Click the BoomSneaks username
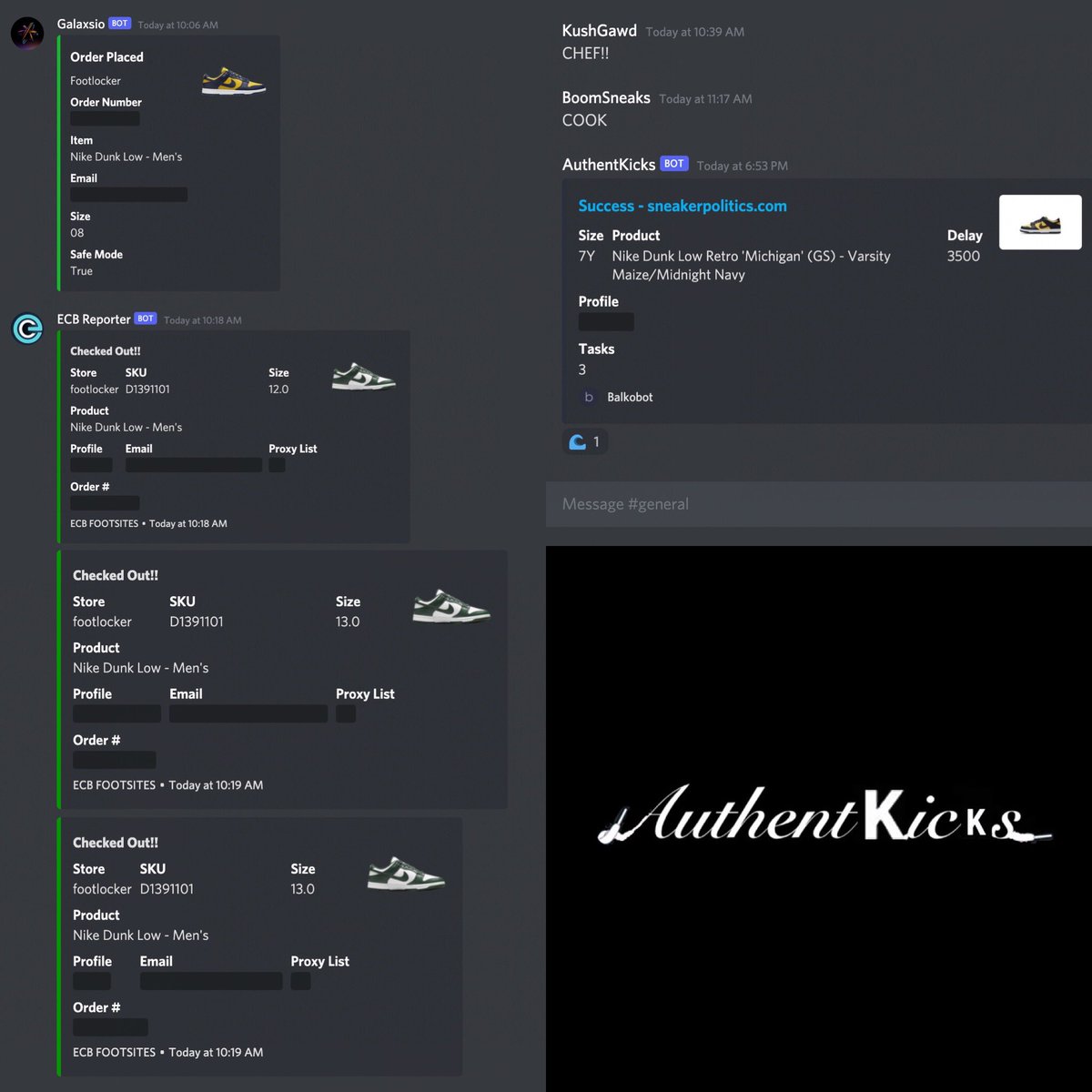Screen dimensions: 1092x1092 [606, 97]
